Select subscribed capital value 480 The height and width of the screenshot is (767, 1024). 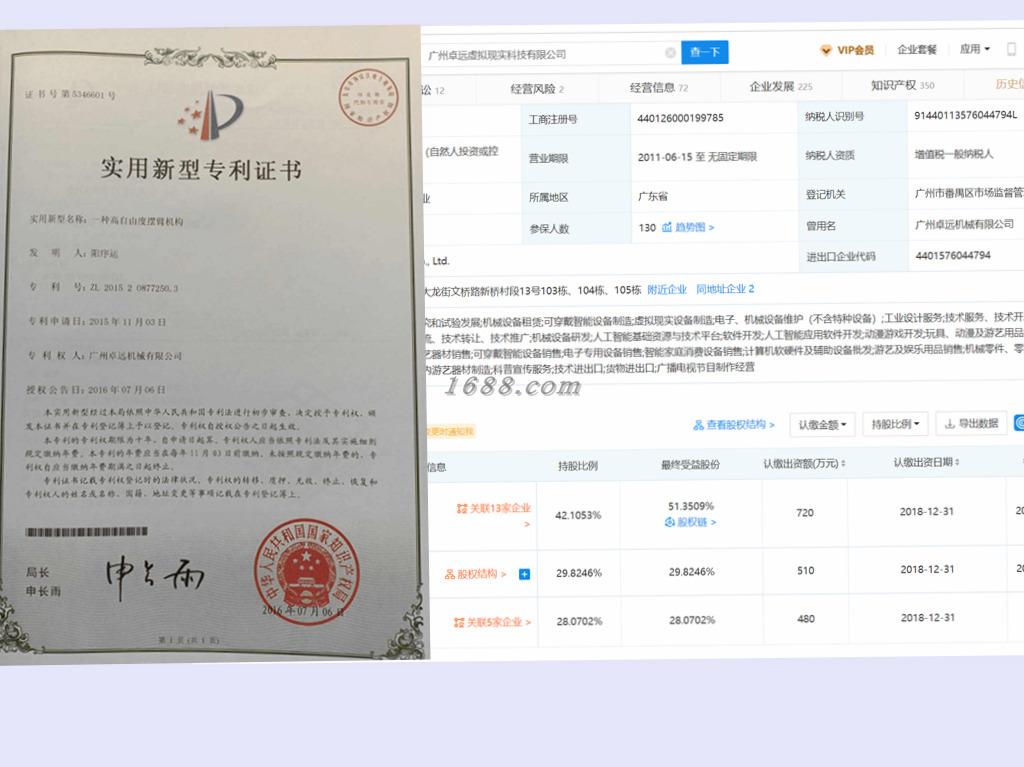pyautogui.click(x=806, y=619)
